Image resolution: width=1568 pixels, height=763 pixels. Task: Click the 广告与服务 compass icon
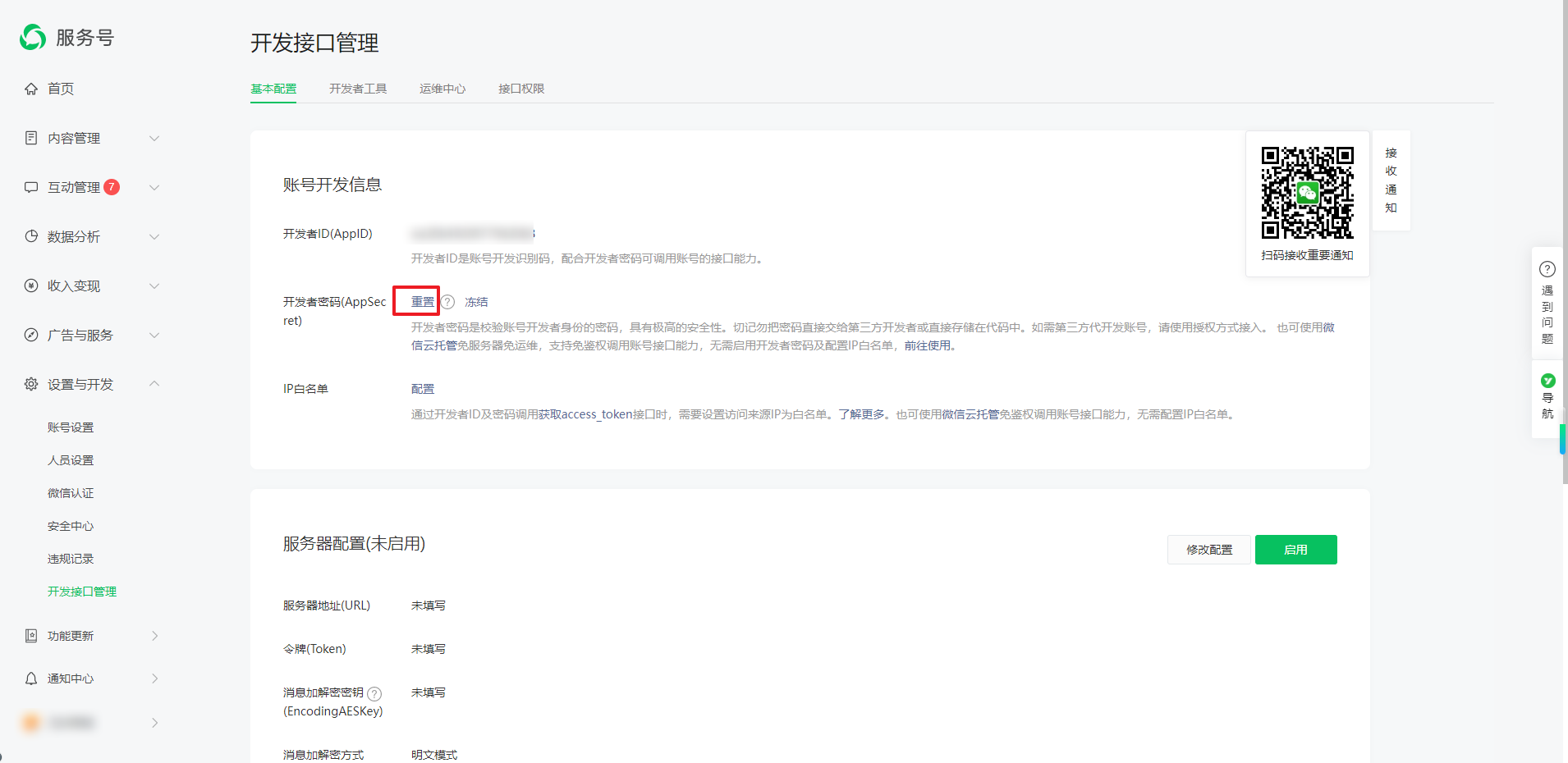pyautogui.click(x=31, y=335)
